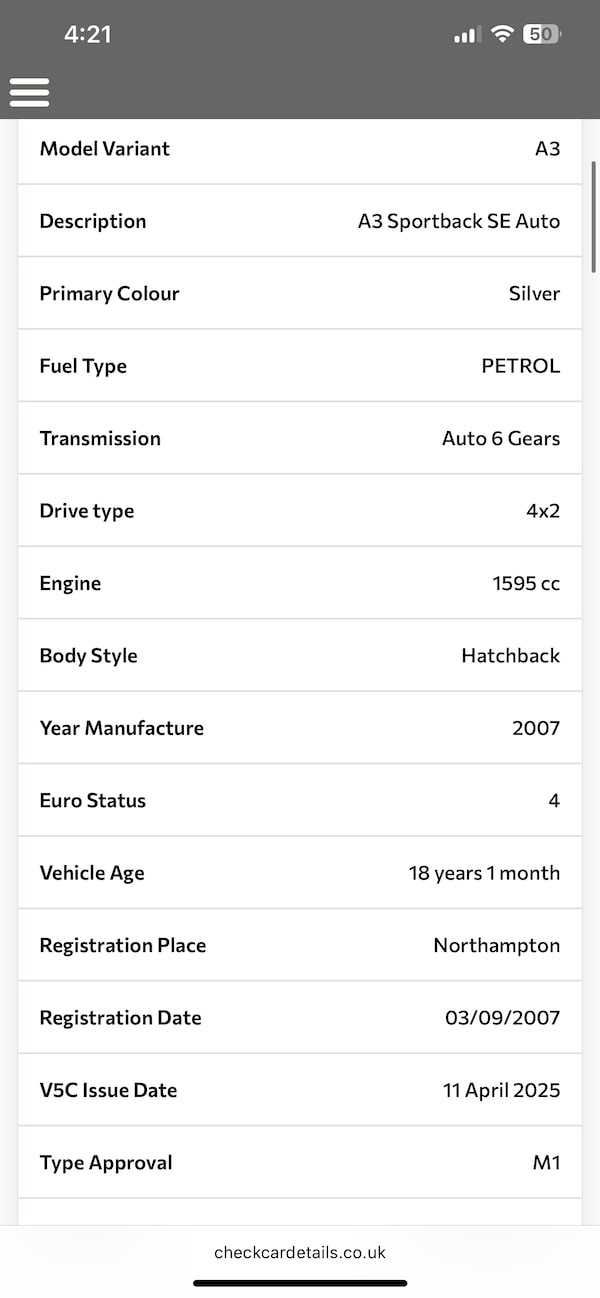Open the hamburger menu icon
600x1298 pixels.
30,92
